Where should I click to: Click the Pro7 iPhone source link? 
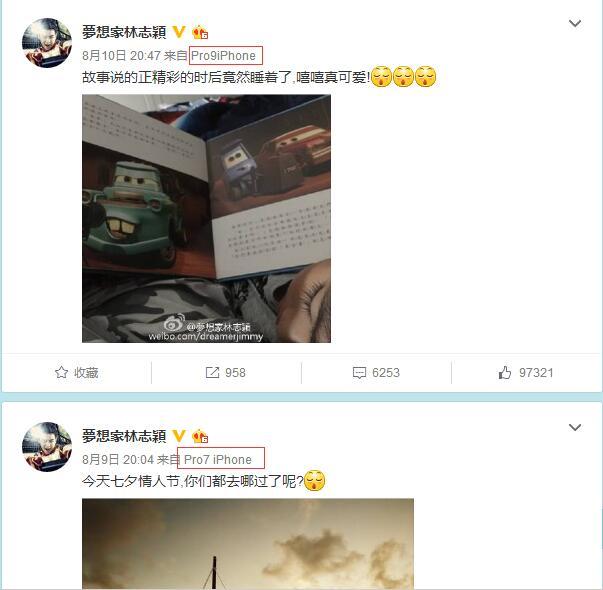[x=218, y=460]
